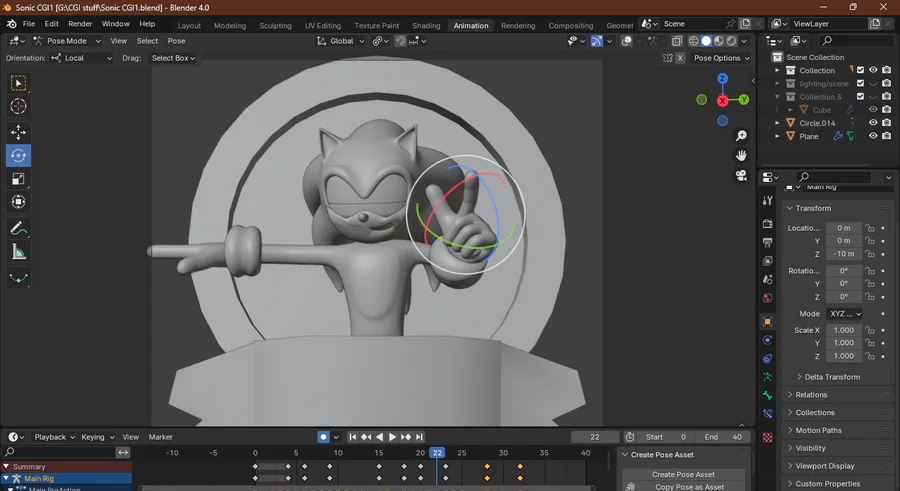Exclude Collection from the view layer
This screenshot has height=491, width=900.
(860, 70)
